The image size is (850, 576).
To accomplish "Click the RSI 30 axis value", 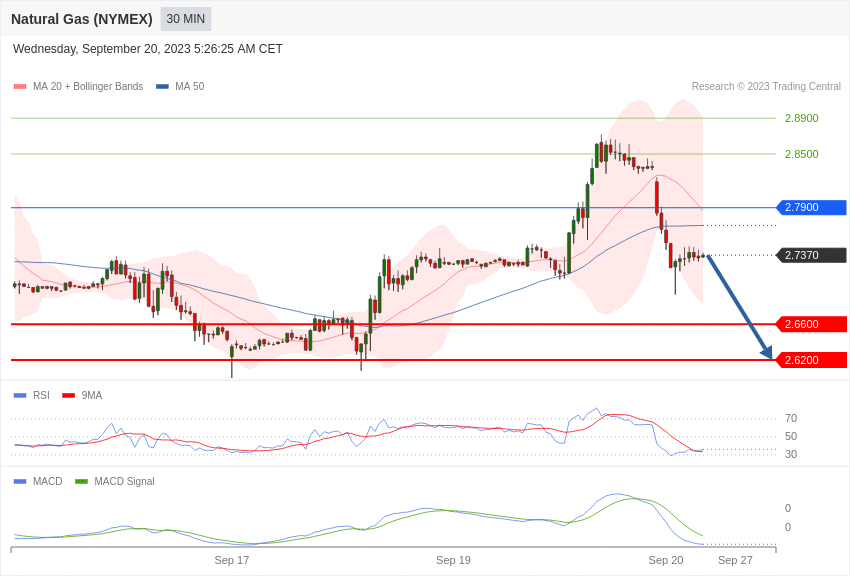I will click(x=791, y=454).
